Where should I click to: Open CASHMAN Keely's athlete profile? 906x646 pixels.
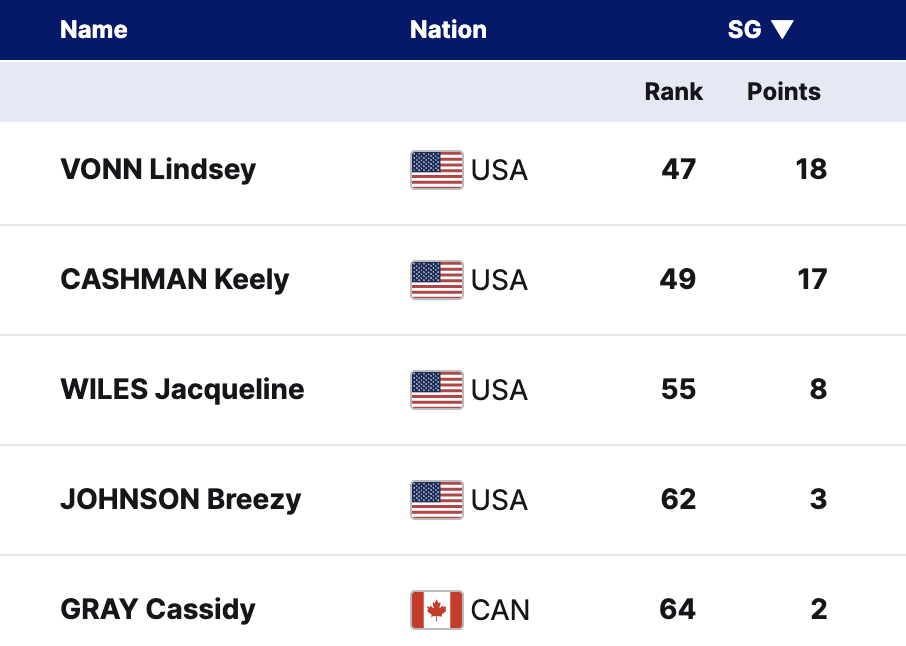pyautogui.click(x=175, y=279)
